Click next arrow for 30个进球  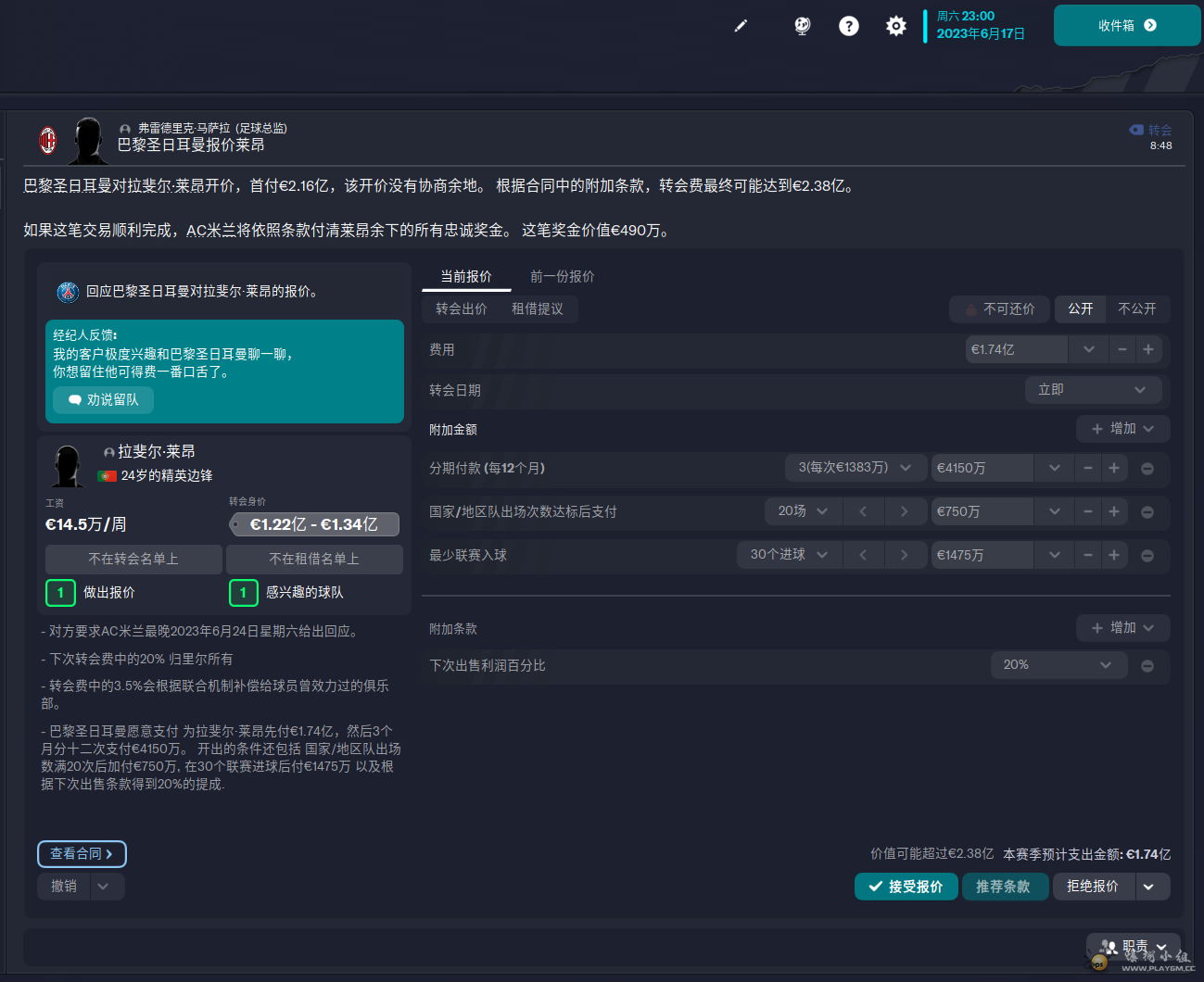(904, 555)
